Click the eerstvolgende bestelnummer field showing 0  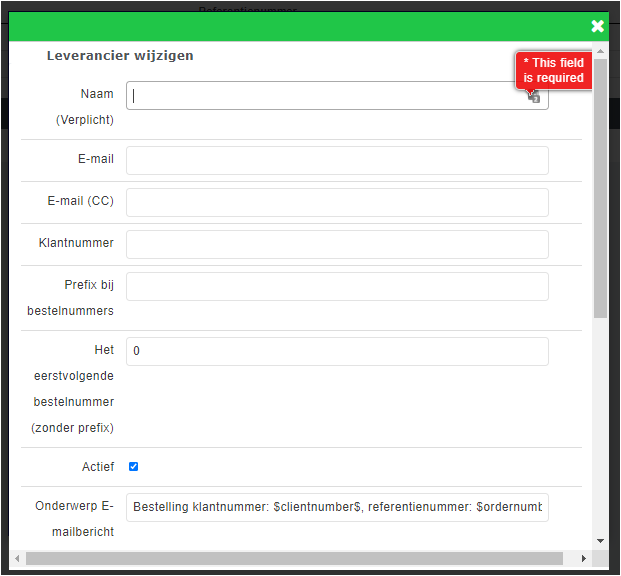[x=337, y=351]
